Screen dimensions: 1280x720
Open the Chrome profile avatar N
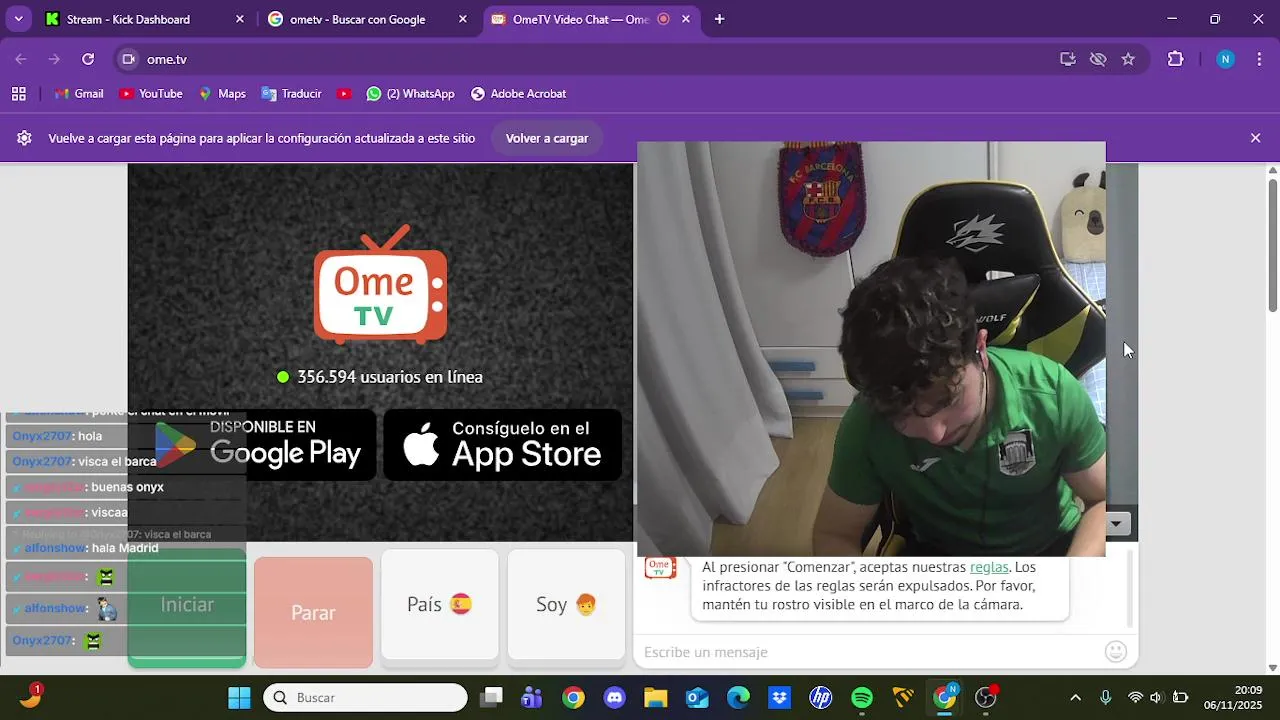click(1225, 59)
